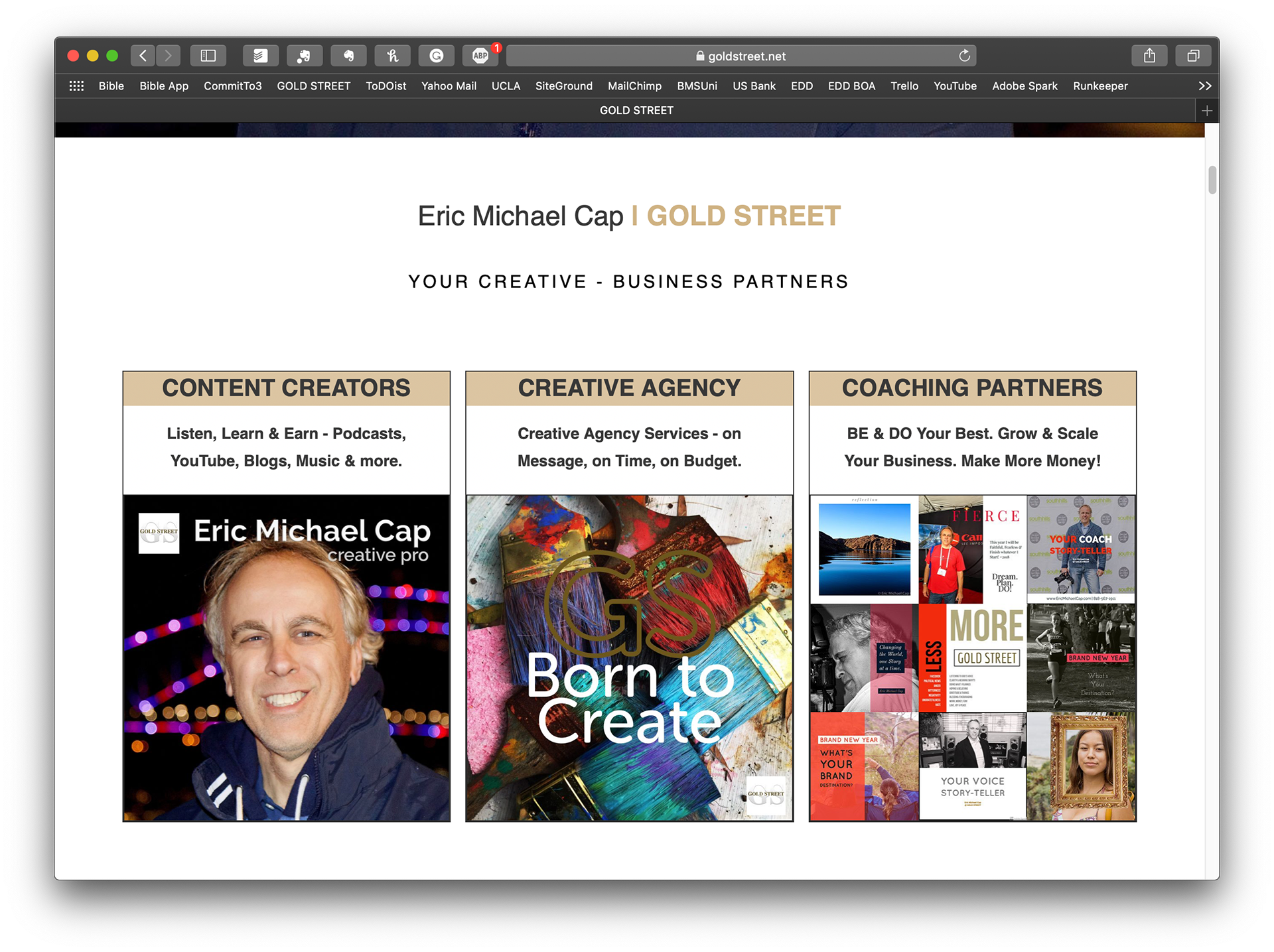The image size is (1274, 952).
Task: Open the ToDOist bookmark
Action: click(x=386, y=86)
